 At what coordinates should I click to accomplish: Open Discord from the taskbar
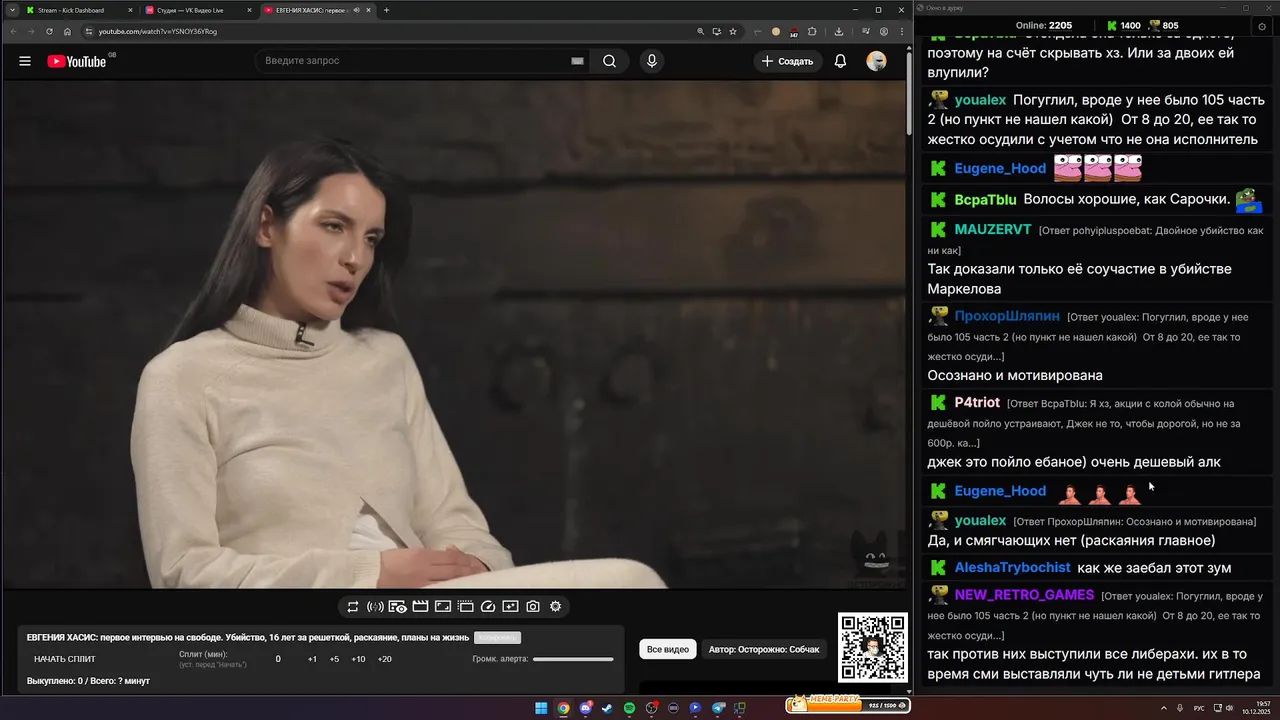[x=586, y=708]
